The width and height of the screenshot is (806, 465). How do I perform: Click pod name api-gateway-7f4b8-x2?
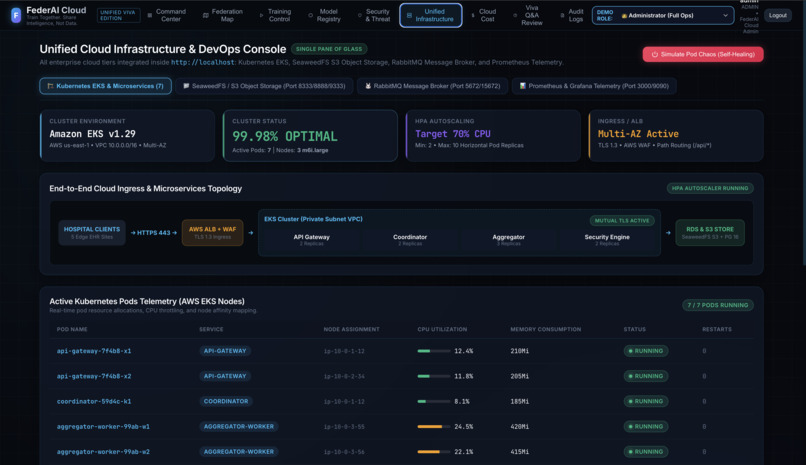[x=94, y=376]
